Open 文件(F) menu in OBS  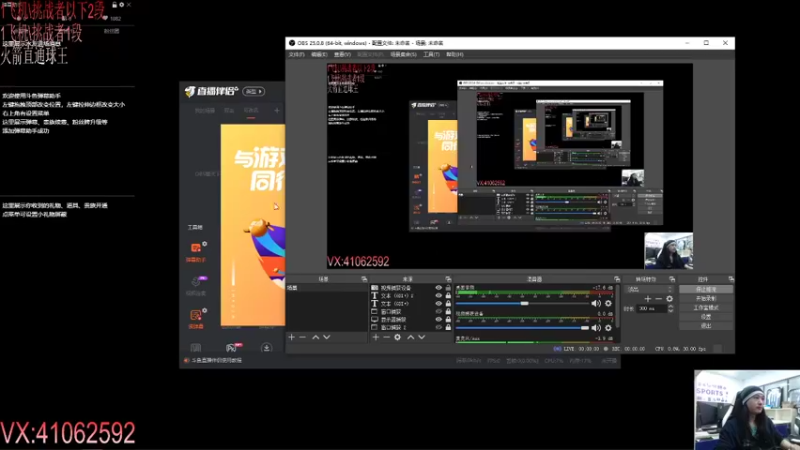point(296,55)
